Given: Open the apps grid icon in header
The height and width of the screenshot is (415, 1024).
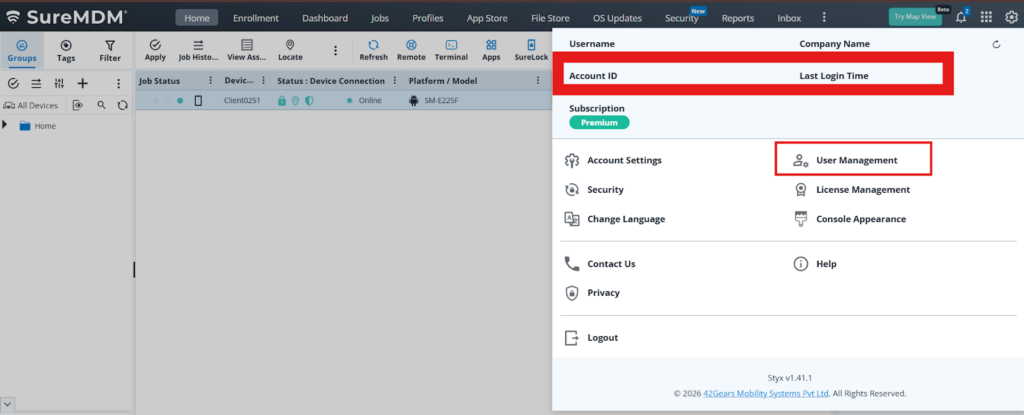Looking at the screenshot, I should [x=986, y=17].
